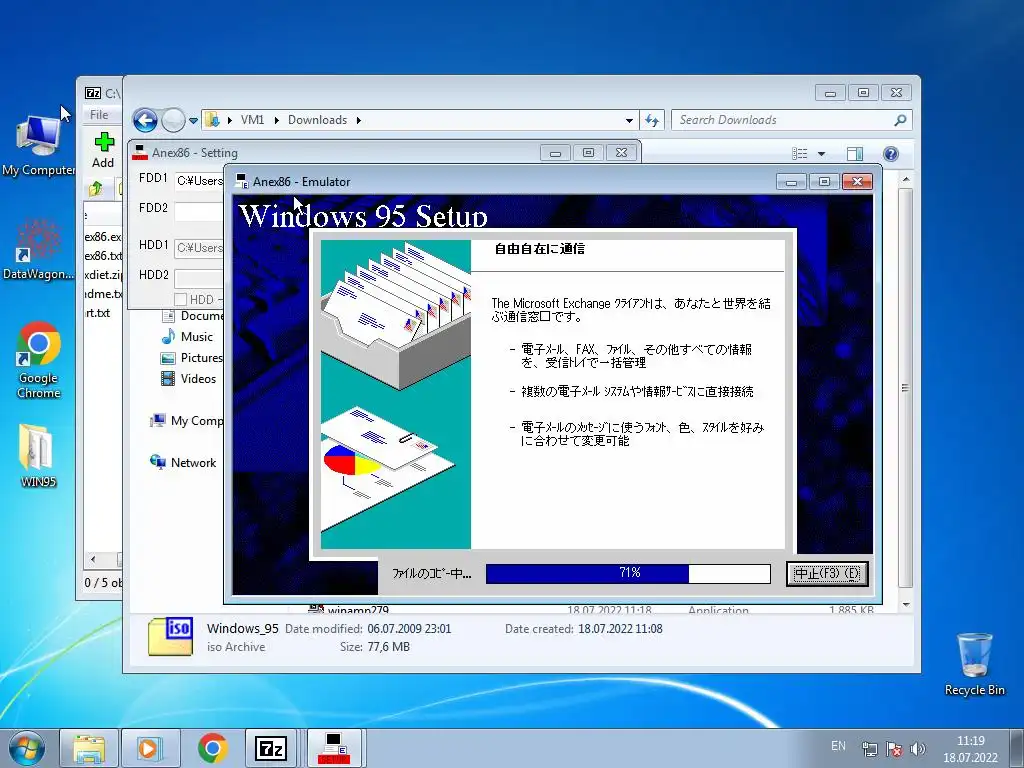Click the volume icon in system tray

click(x=918, y=749)
